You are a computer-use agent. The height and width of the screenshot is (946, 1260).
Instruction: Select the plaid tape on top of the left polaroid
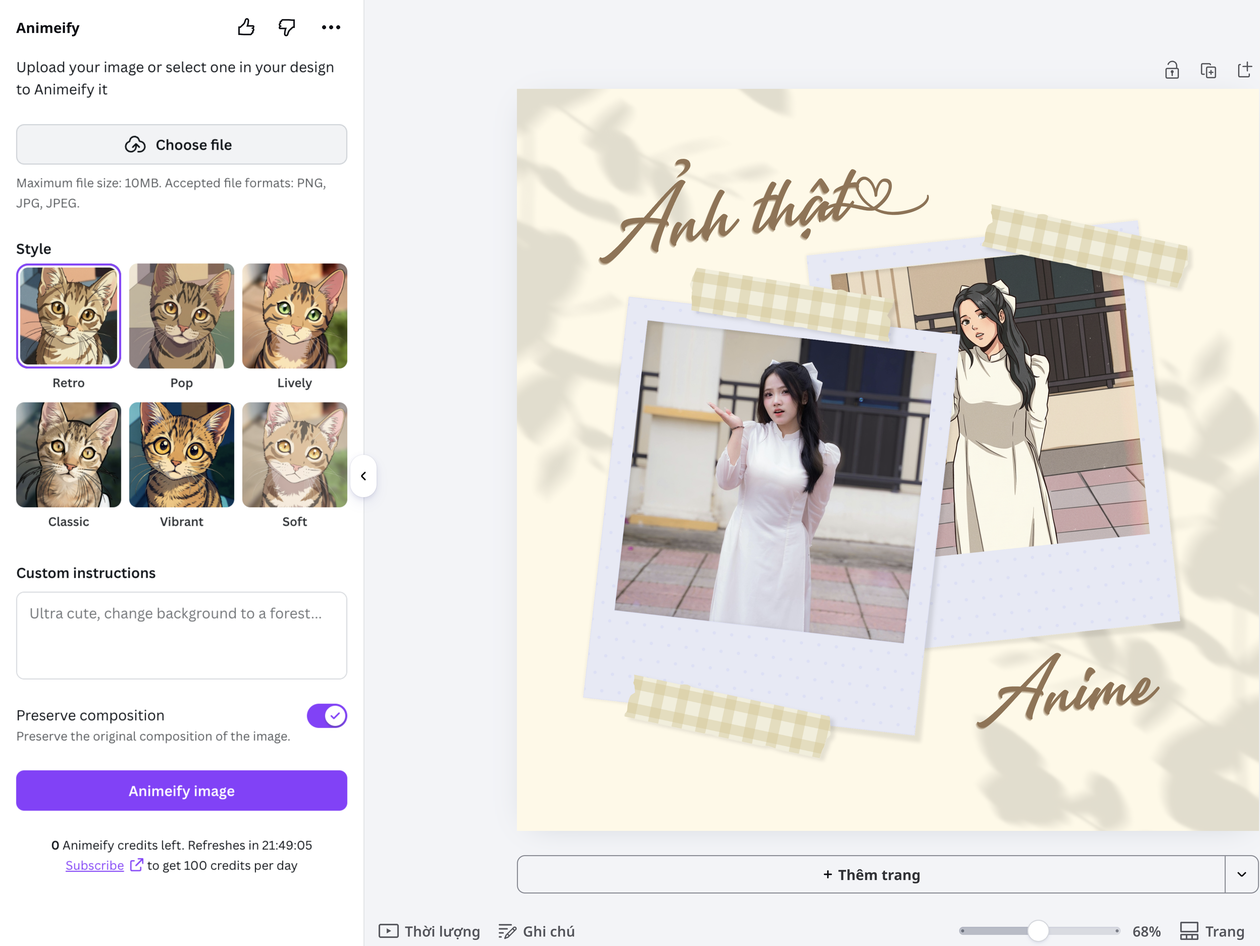point(792,303)
